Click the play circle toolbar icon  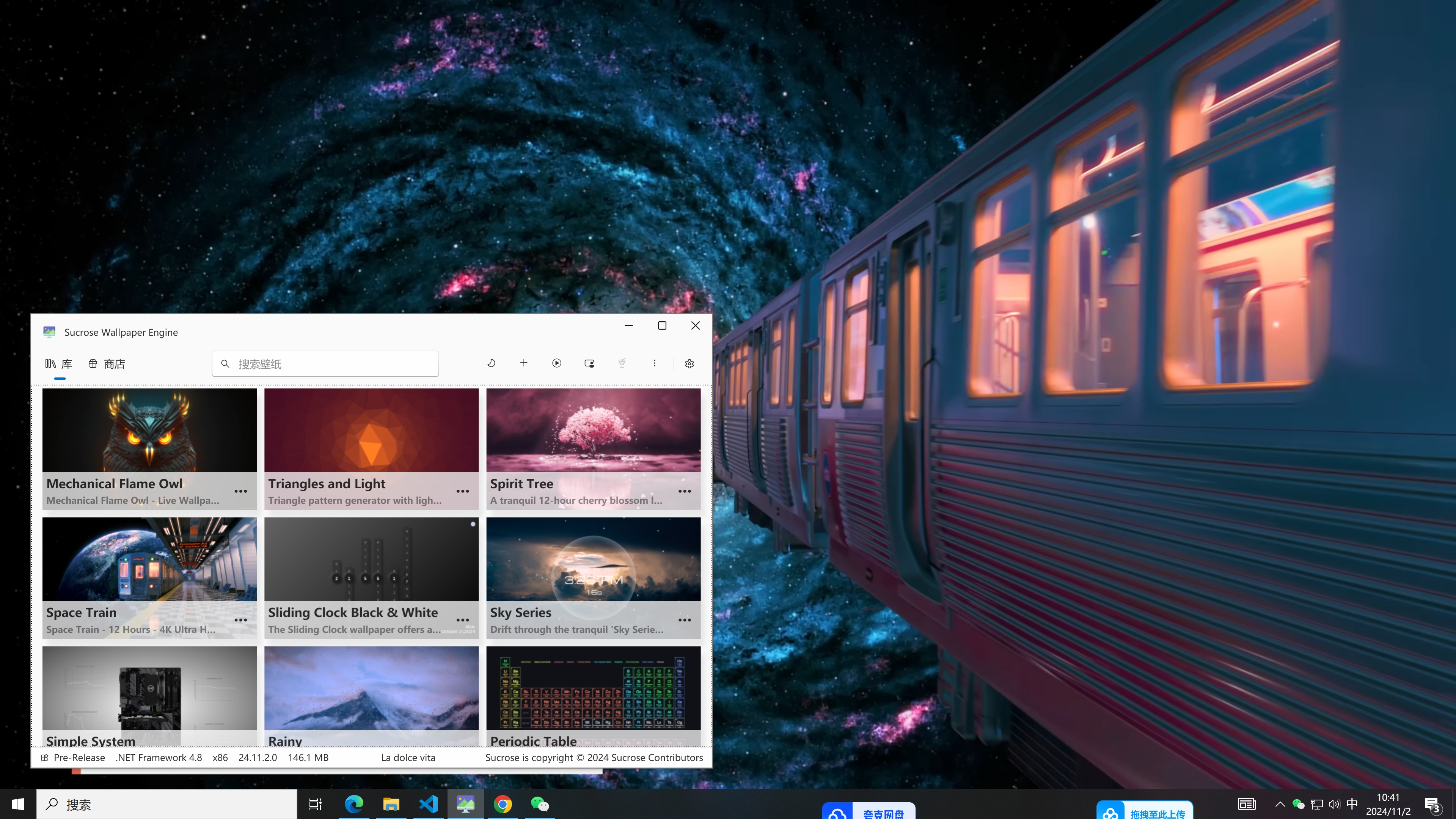pyautogui.click(x=557, y=363)
